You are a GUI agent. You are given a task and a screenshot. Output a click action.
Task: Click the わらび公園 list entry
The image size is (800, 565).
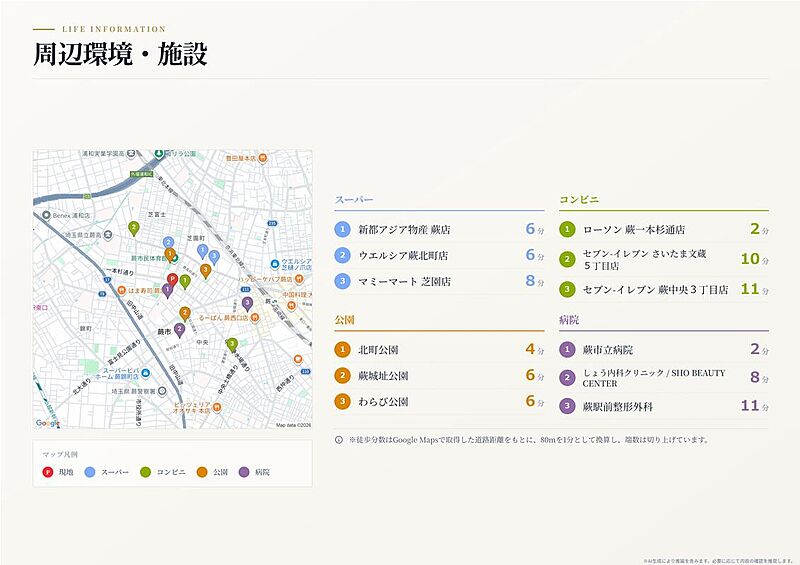(x=439, y=402)
